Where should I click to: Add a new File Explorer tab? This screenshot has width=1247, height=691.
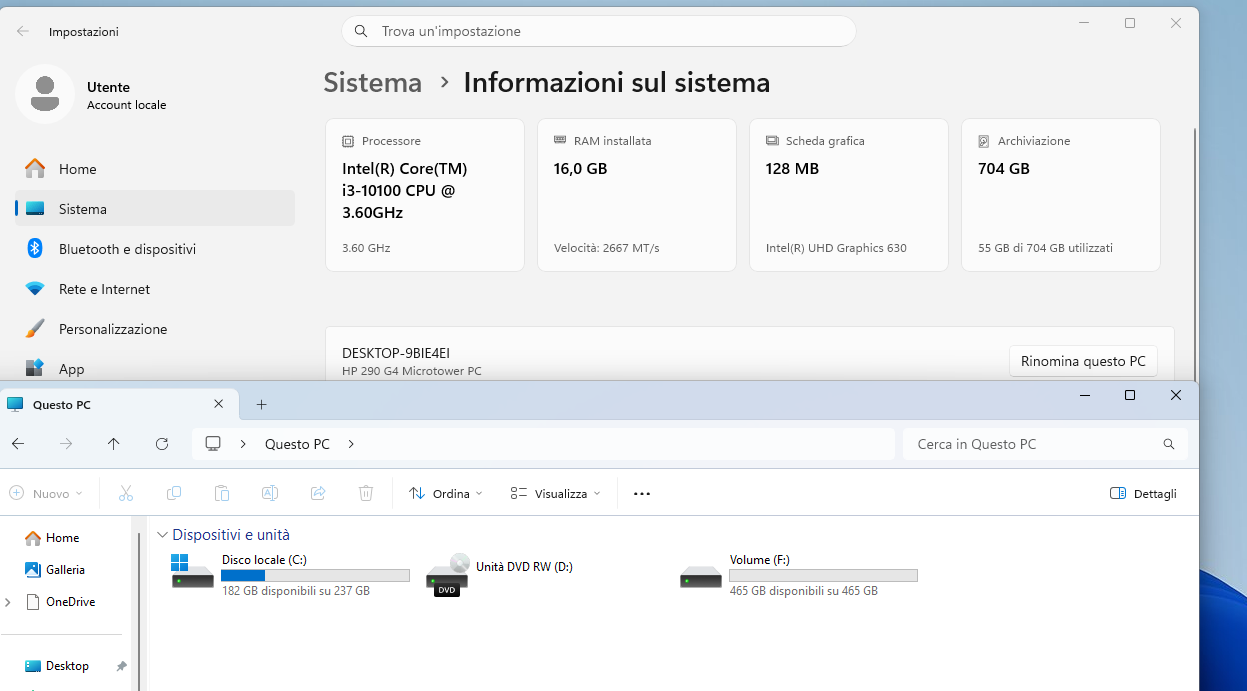coord(262,405)
